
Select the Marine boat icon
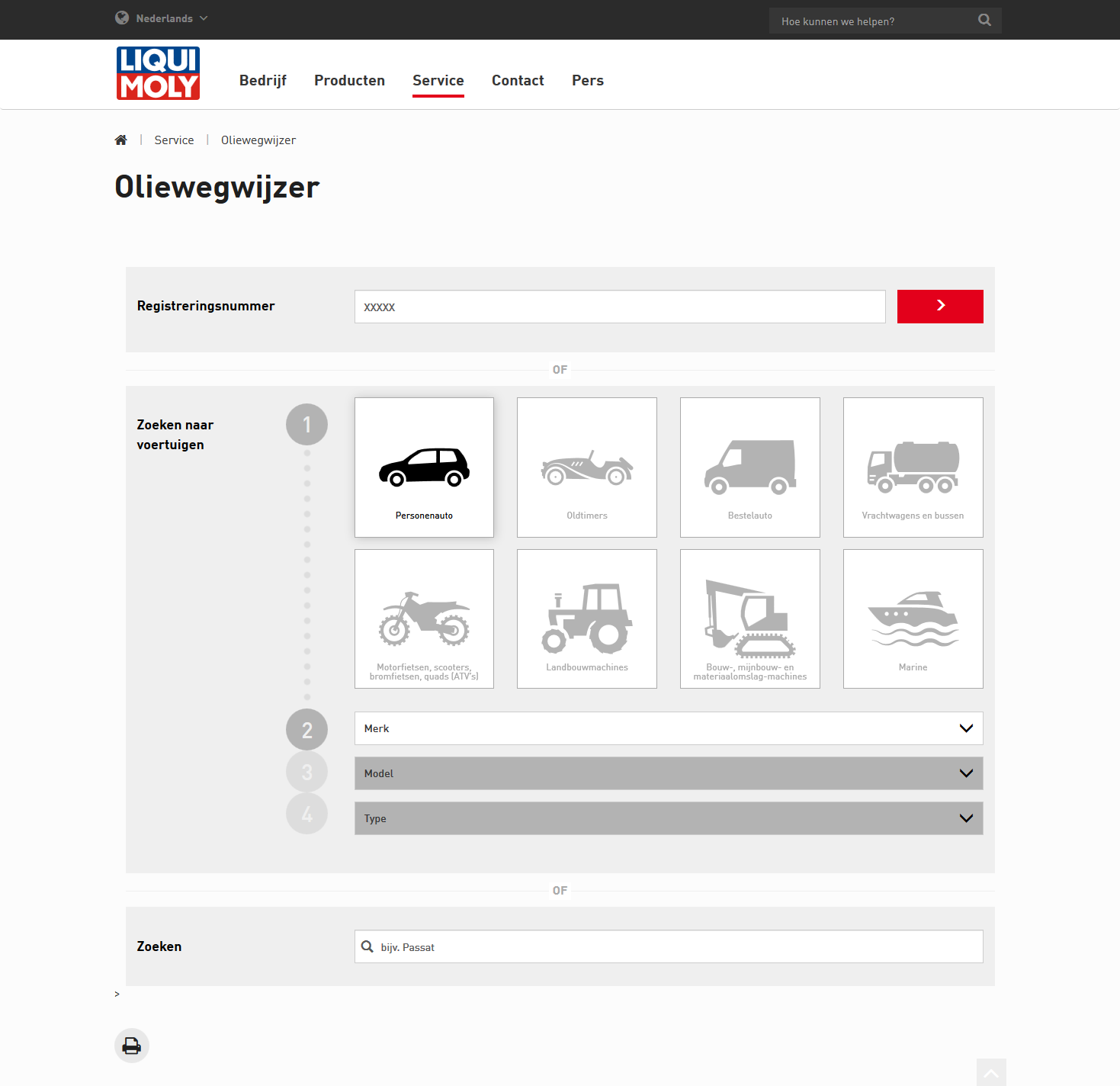913,619
